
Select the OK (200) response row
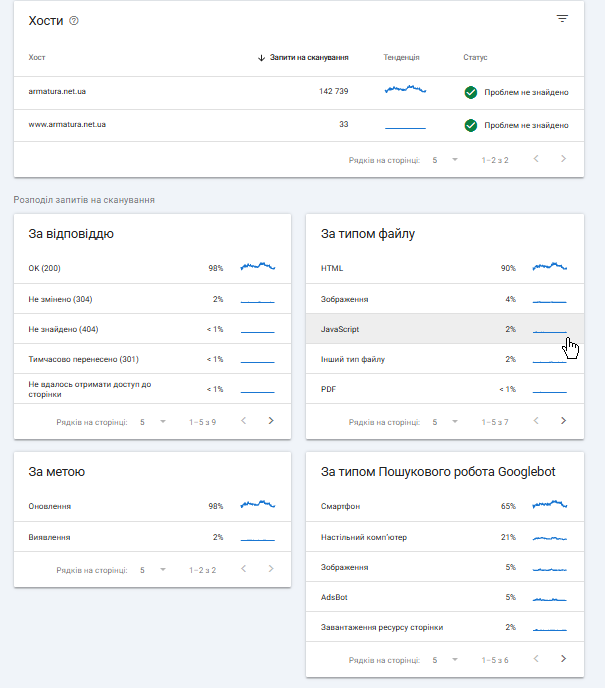pos(152,268)
